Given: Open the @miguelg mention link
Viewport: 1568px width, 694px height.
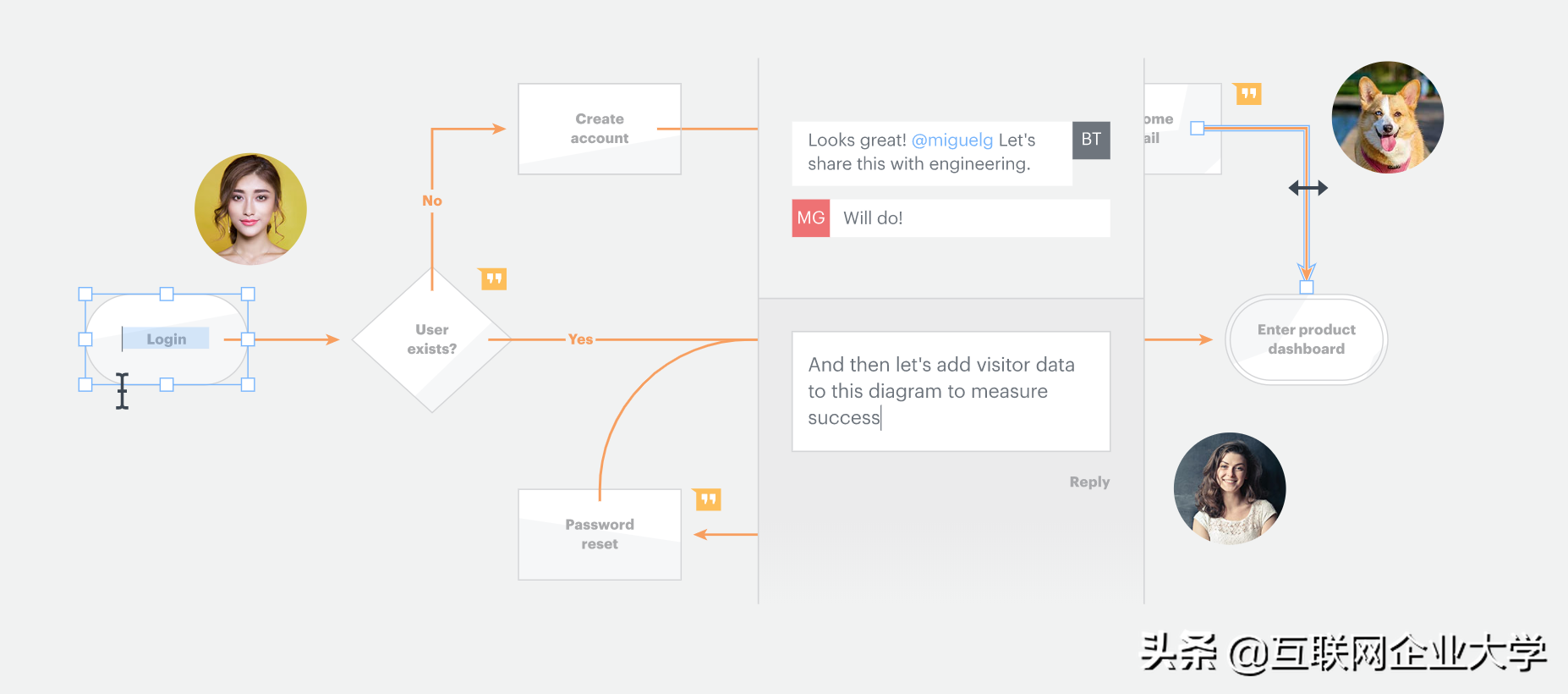Looking at the screenshot, I should 952,140.
